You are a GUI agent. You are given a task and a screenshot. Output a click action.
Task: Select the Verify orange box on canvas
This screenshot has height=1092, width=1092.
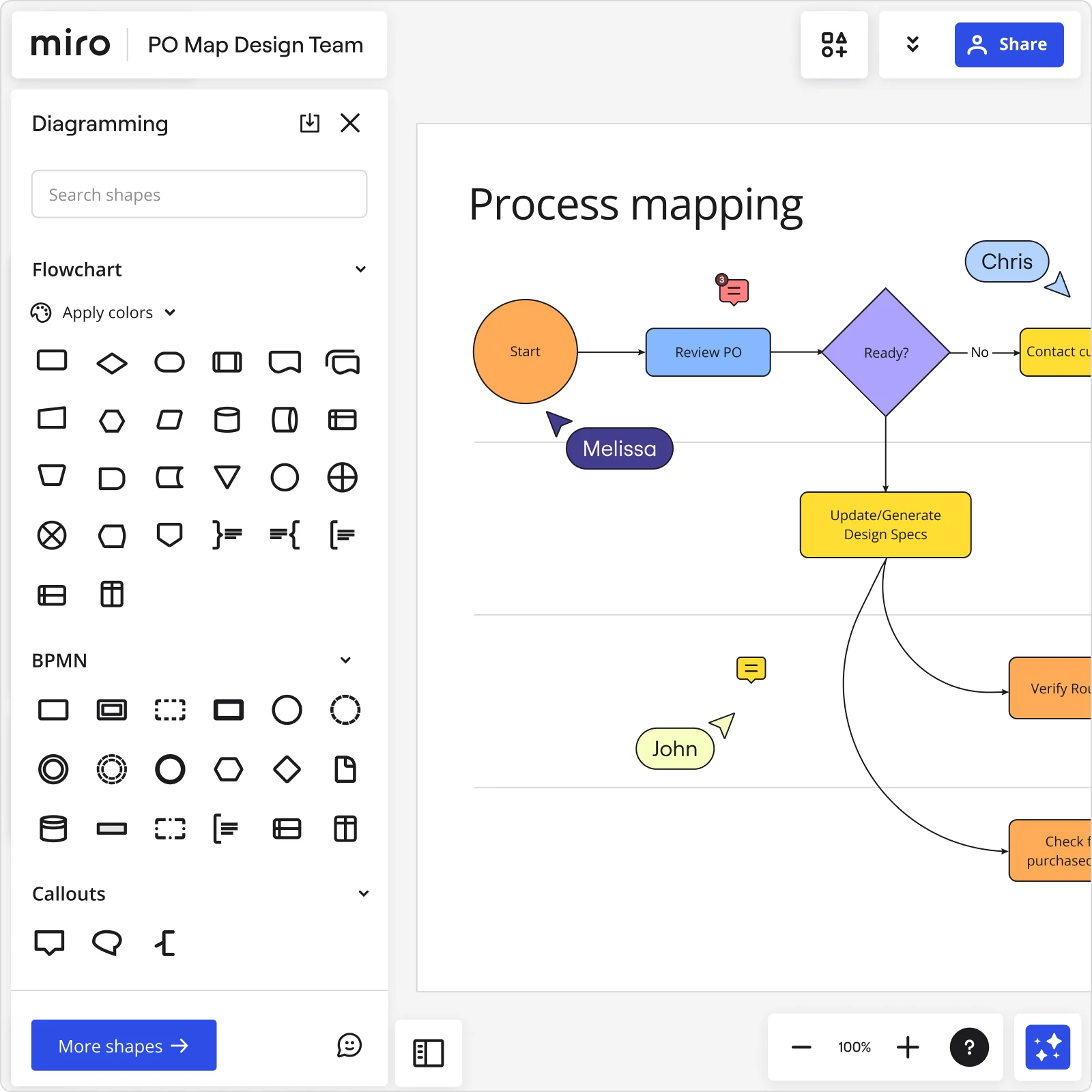coord(1050,688)
